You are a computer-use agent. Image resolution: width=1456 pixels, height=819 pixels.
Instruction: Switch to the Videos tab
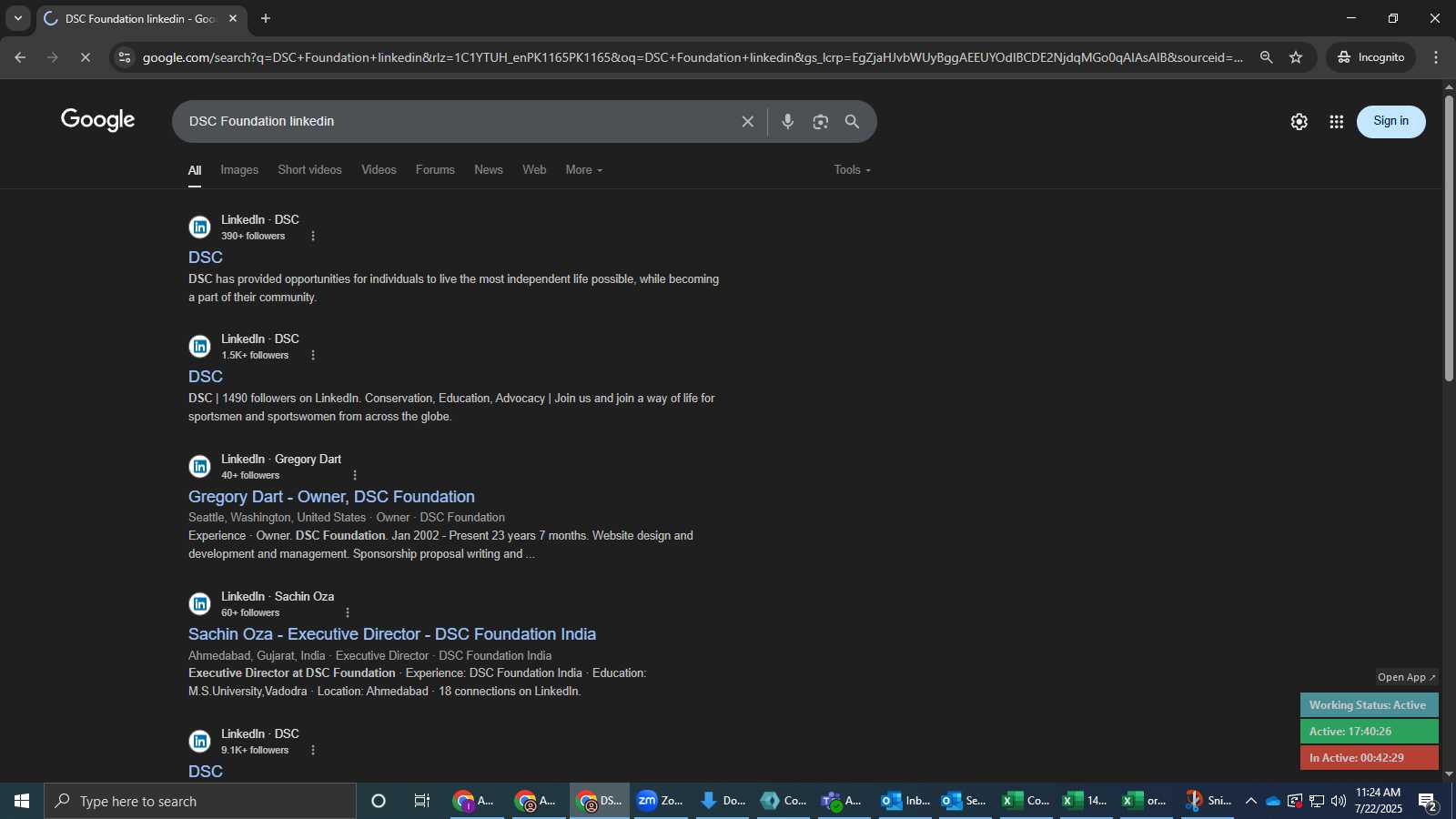pyautogui.click(x=379, y=170)
